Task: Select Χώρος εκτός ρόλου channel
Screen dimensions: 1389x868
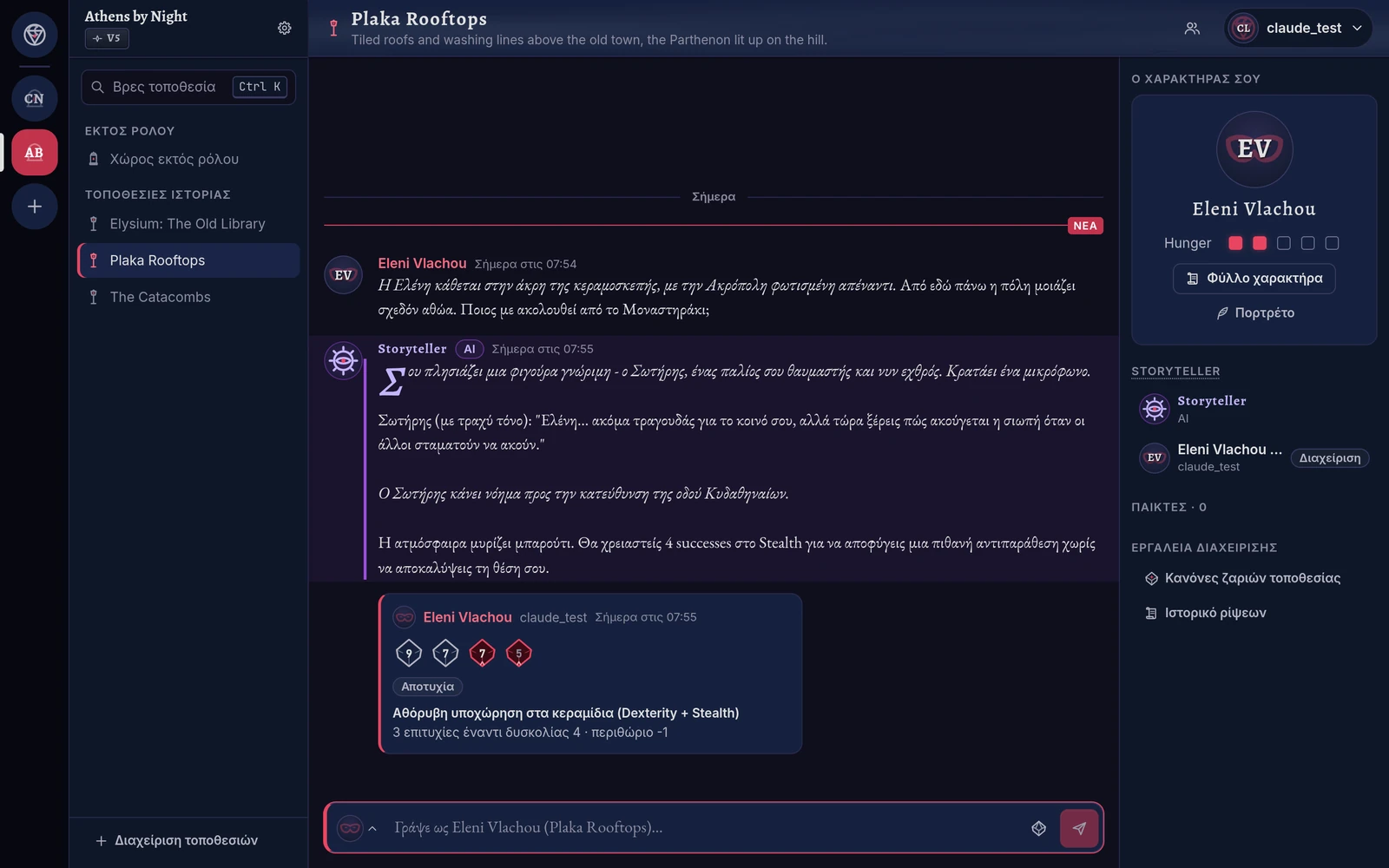Action: coord(188,160)
